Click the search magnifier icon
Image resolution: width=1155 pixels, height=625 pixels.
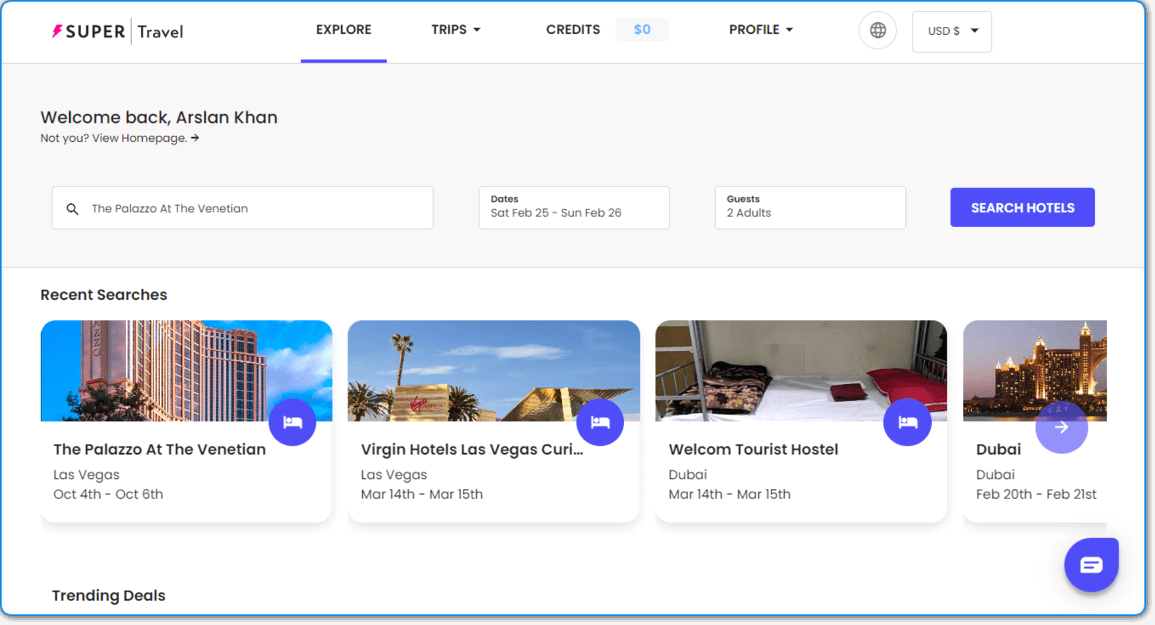72,209
